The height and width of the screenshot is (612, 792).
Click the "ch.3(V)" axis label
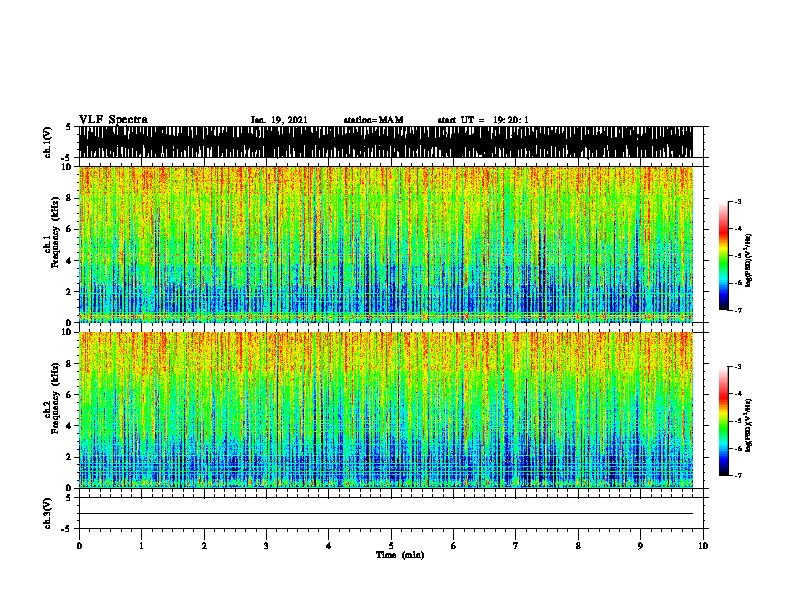48,514
